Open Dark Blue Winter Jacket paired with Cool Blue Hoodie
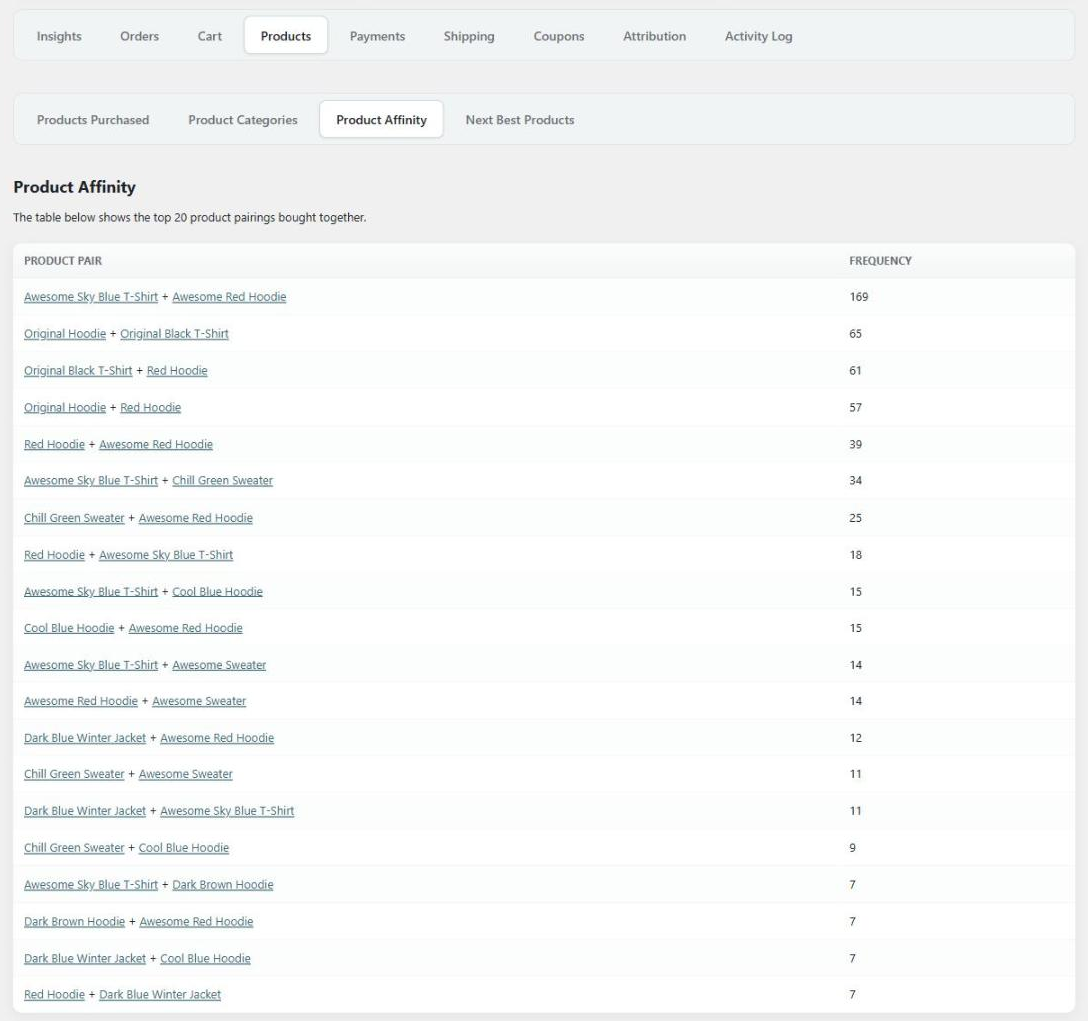 (85, 959)
